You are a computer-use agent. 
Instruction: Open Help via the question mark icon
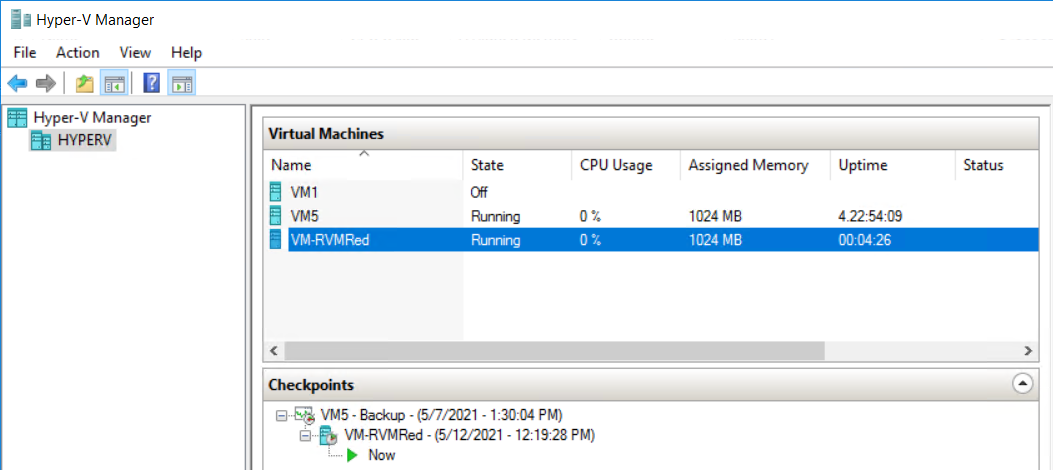tap(152, 84)
